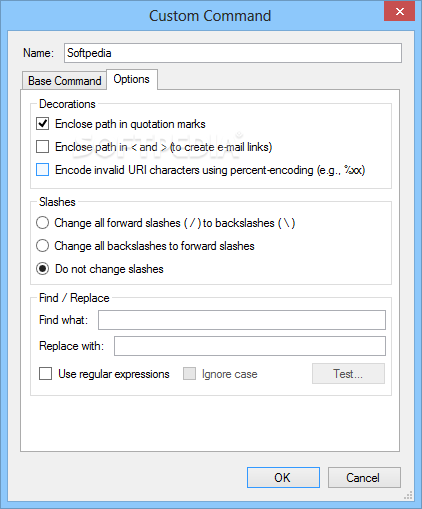Uncheck Enclose path in quotation marks

pyautogui.click(x=43, y=124)
